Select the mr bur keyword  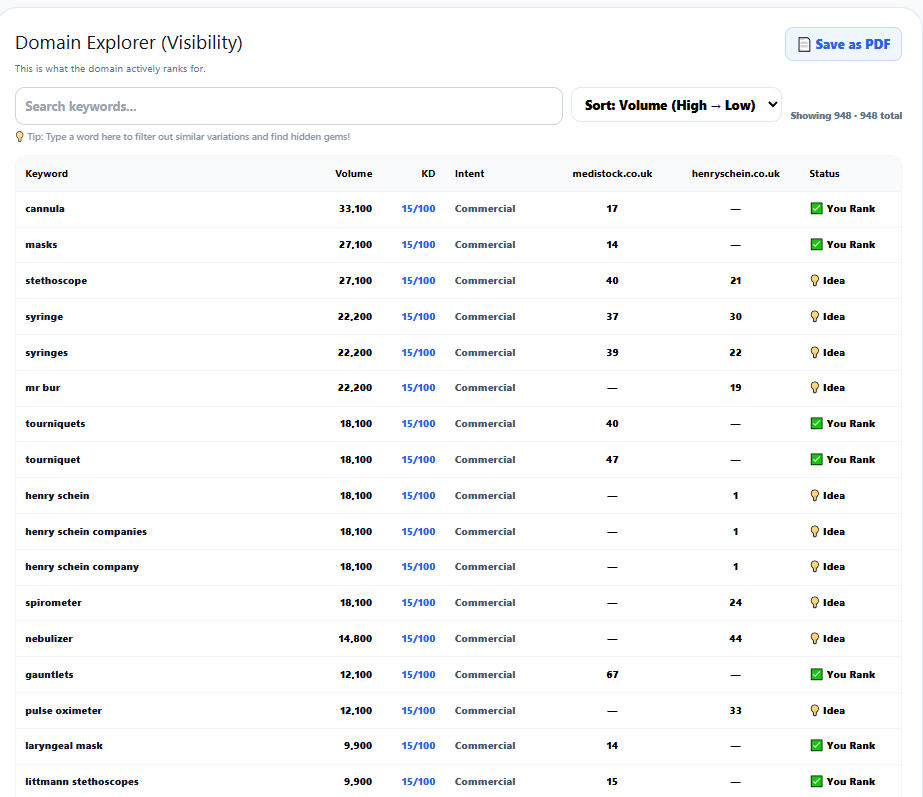[x=42, y=387]
